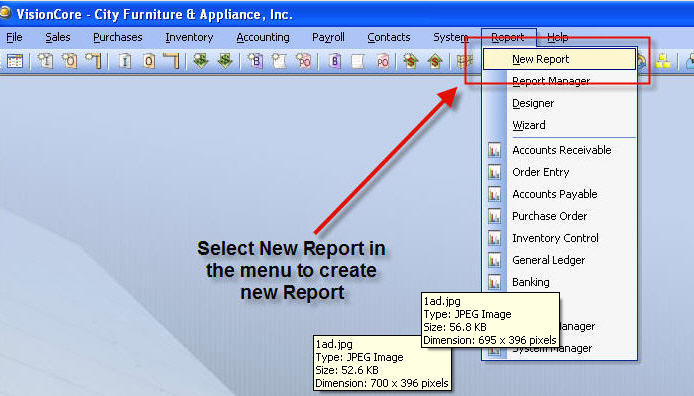
Task: Open the Payroll menu
Action: 328,37
